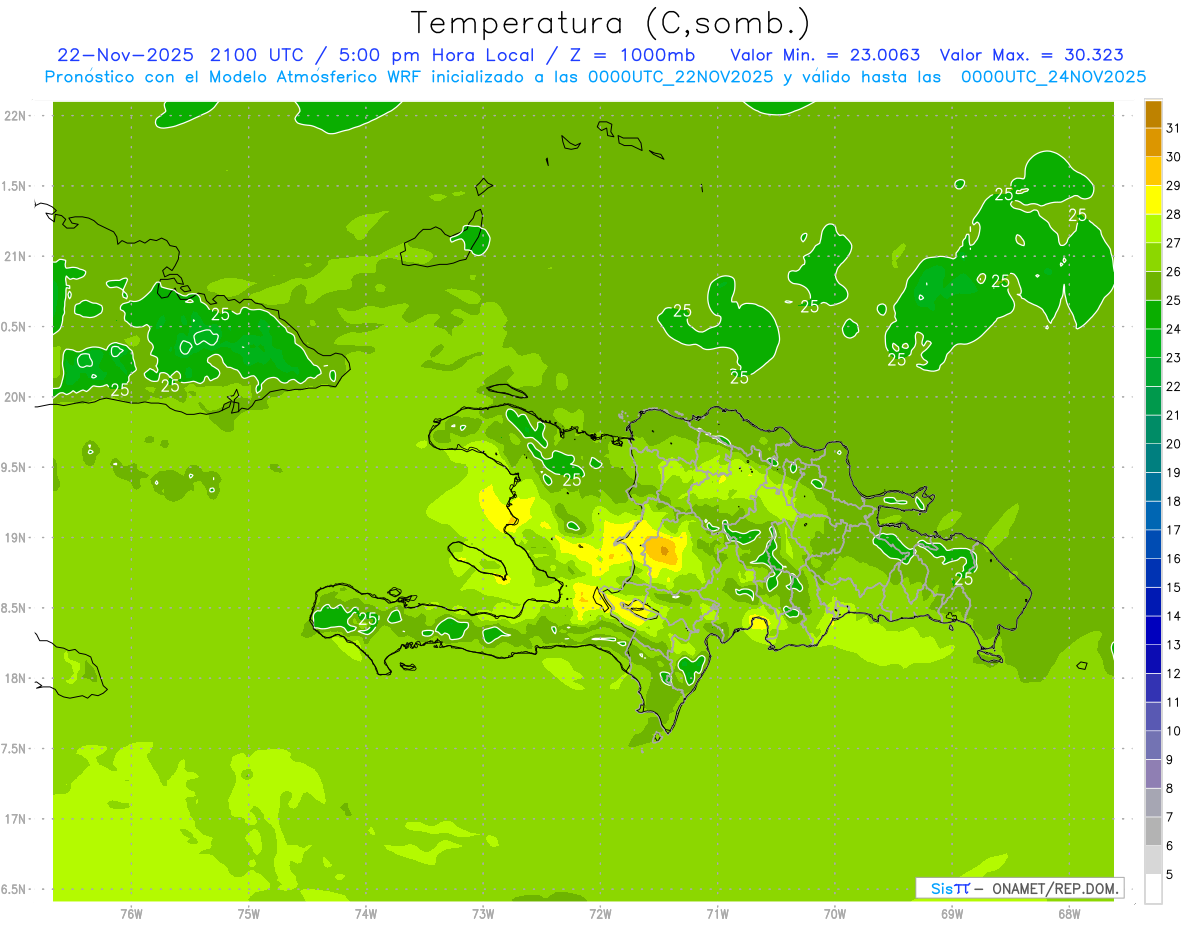
Task: Click the "21N" latitude axis label
Action: pos(16,257)
